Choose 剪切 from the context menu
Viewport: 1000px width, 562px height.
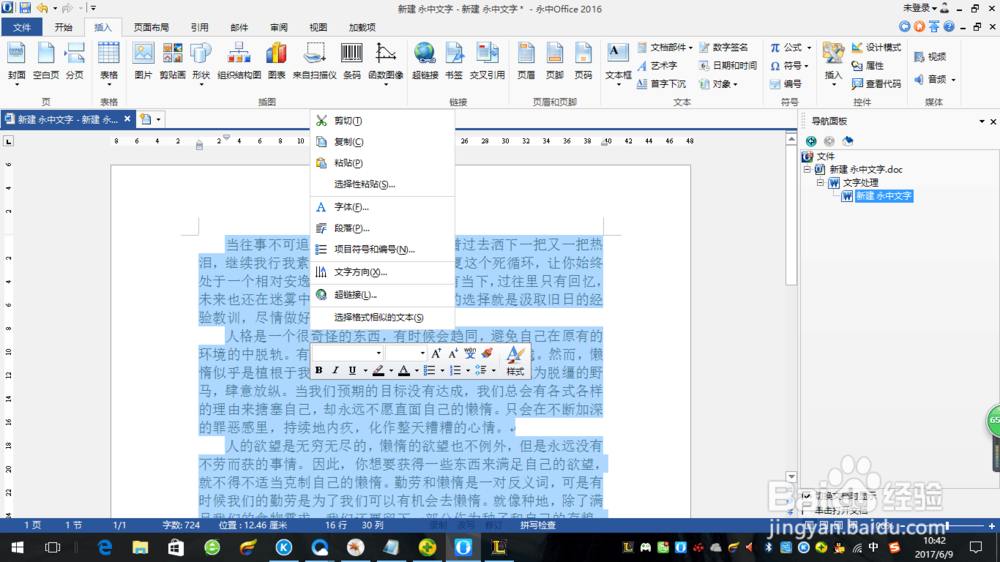(x=383, y=121)
